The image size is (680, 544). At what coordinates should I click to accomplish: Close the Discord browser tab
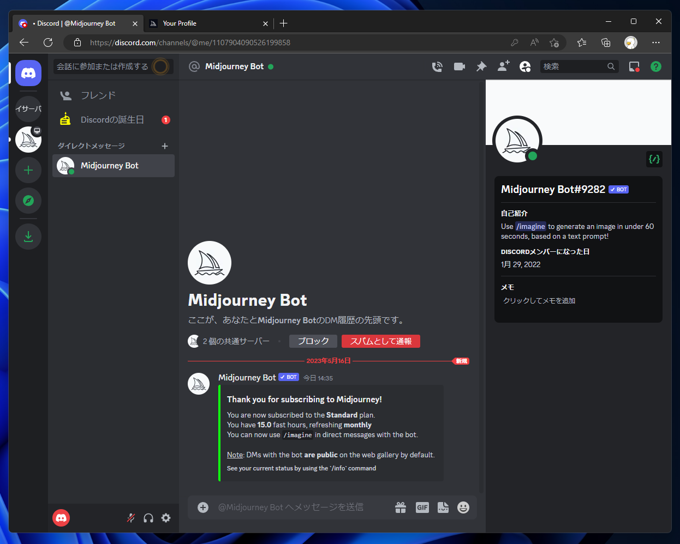pyautogui.click(x=135, y=23)
